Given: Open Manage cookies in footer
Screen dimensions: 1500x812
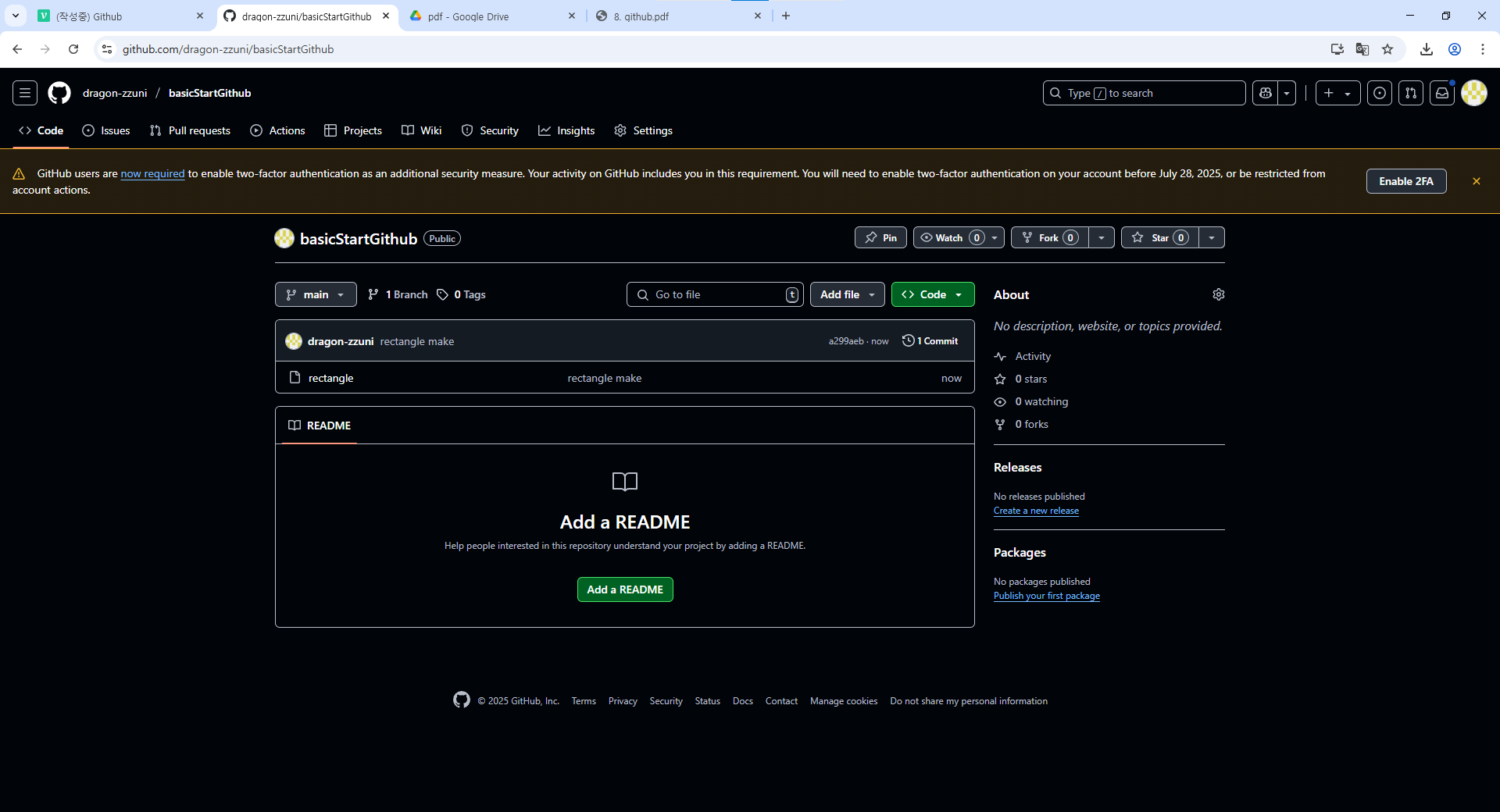Looking at the screenshot, I should [x=844, y=701].
